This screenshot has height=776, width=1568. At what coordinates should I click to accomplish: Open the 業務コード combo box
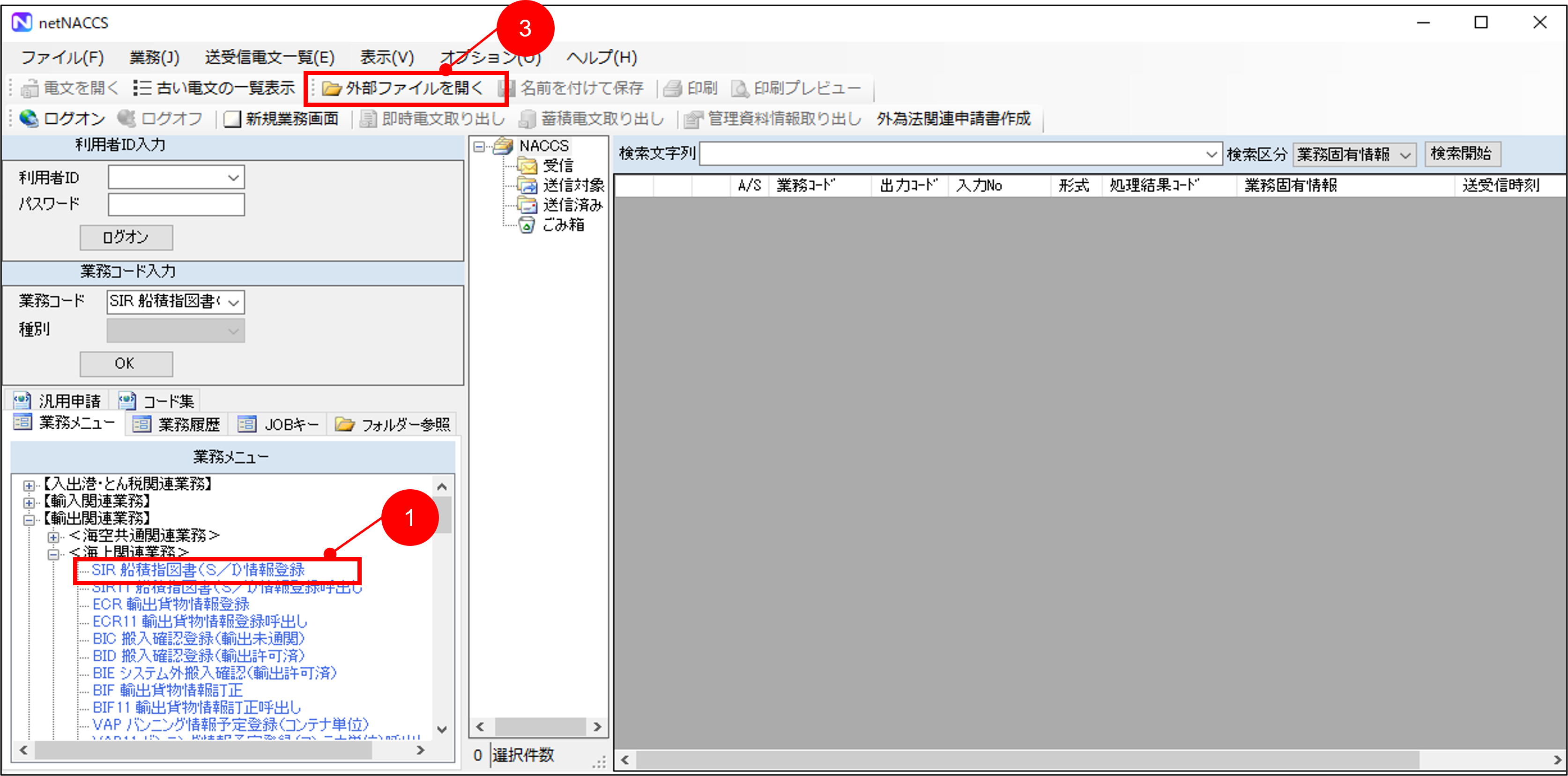[234, 302]
